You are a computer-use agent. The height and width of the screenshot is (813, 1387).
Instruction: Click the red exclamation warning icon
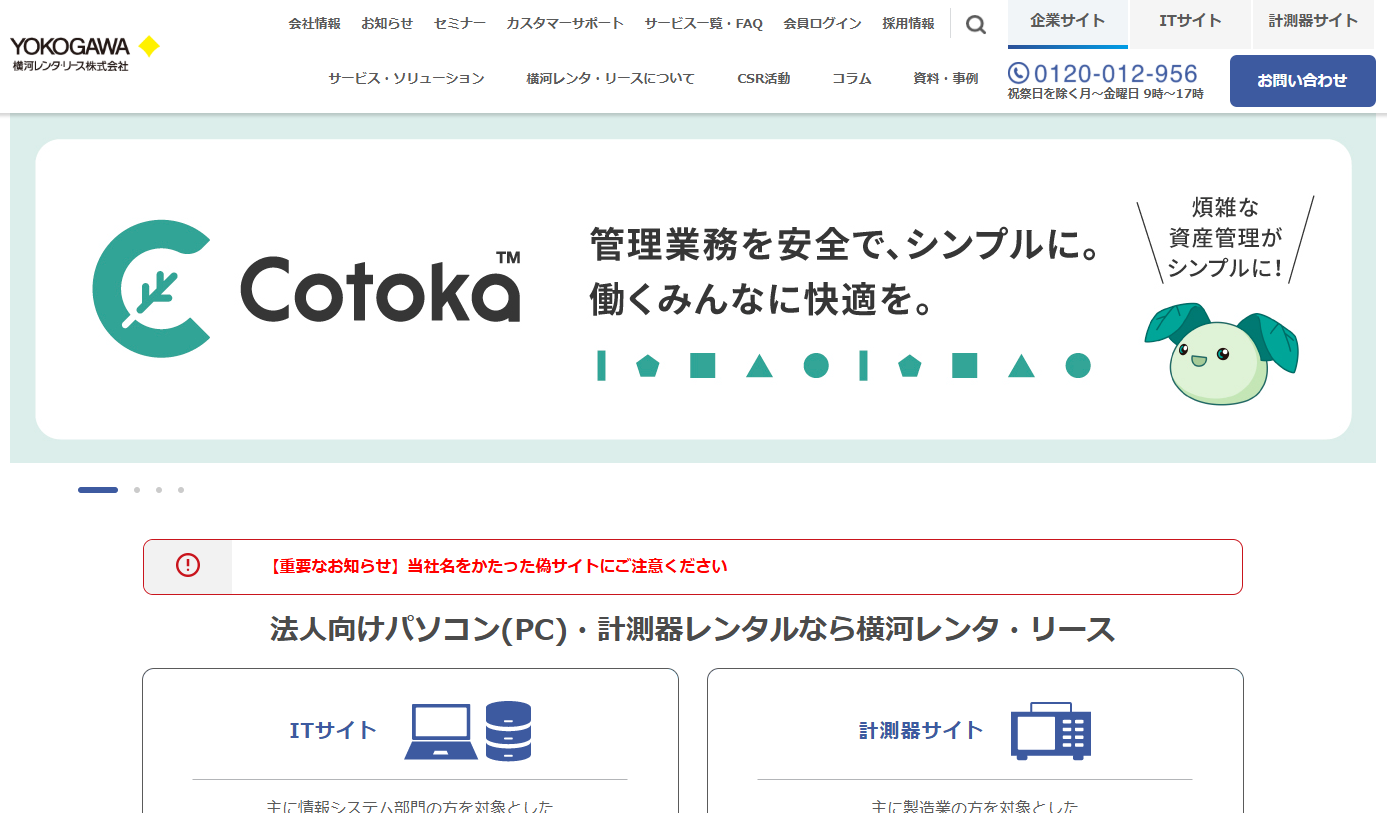point(188,566)
